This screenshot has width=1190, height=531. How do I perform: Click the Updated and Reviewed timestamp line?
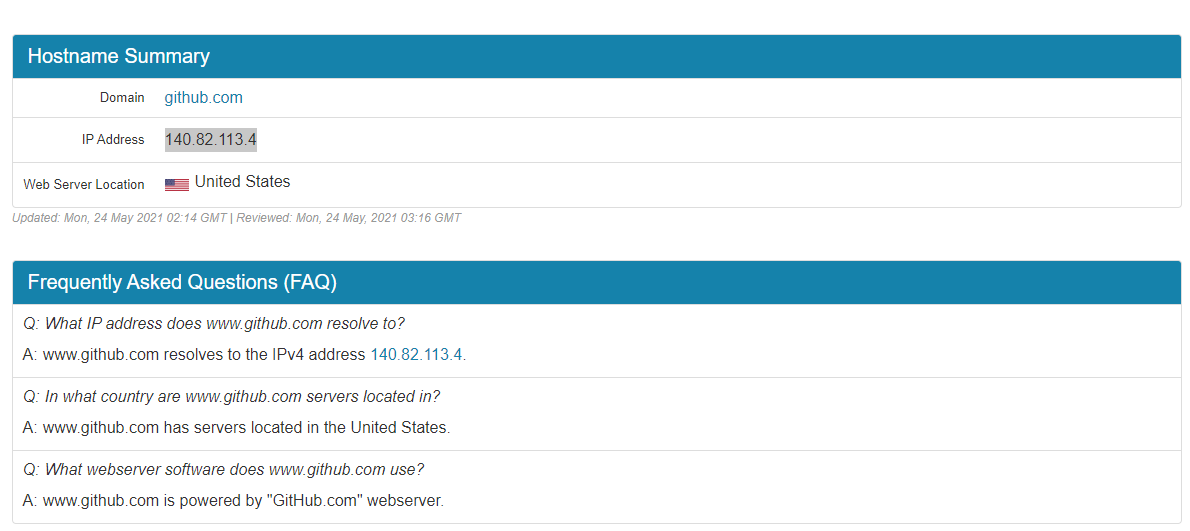[x=237, y=218]
